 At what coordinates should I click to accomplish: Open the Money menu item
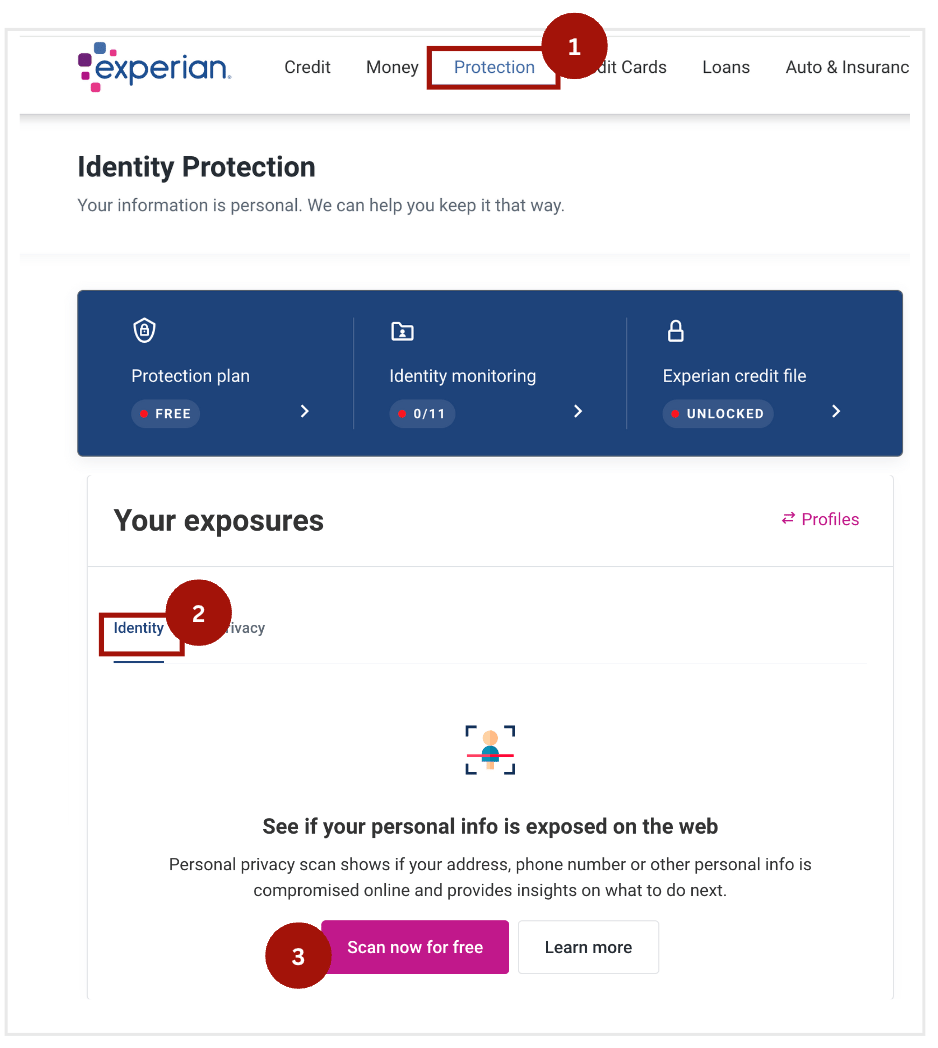392,67
